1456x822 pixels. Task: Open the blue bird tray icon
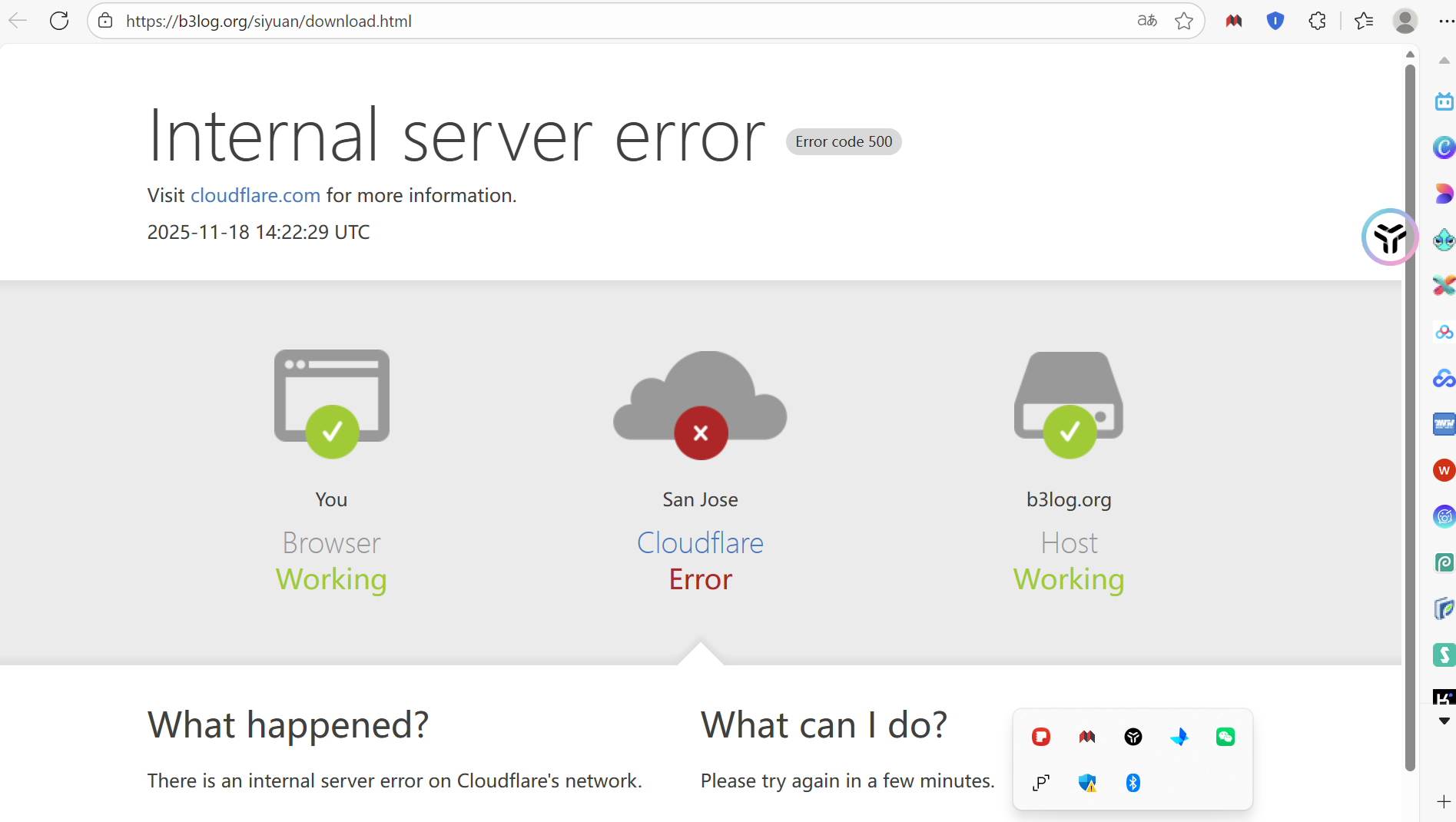(x=1179, y=737)
